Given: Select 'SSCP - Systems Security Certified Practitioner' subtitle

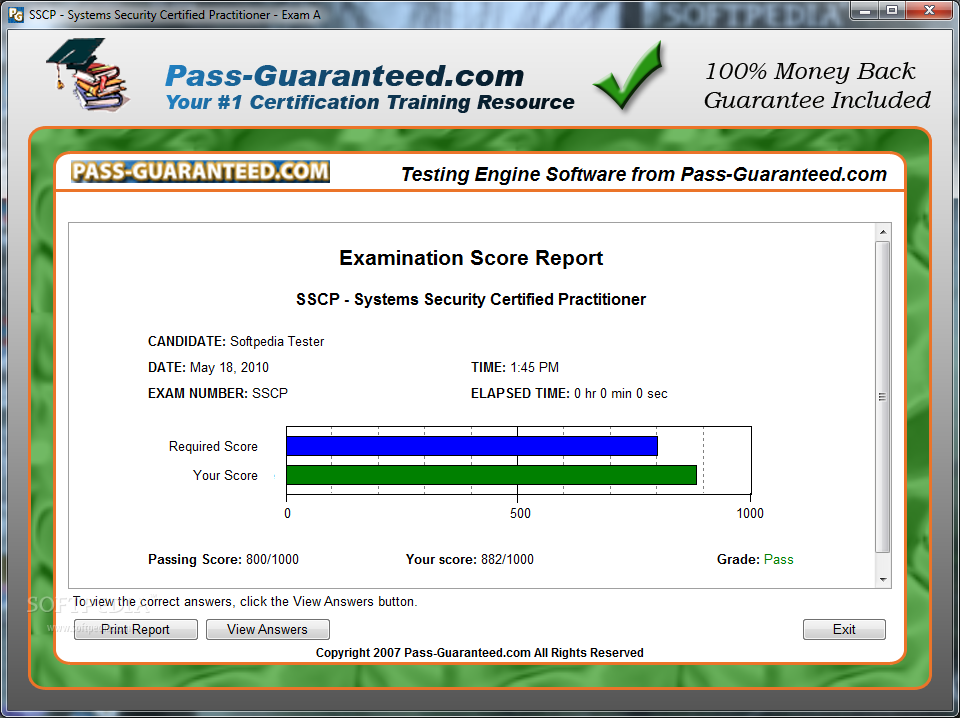Looking at the screenshot, I should (x=471, y=299).
